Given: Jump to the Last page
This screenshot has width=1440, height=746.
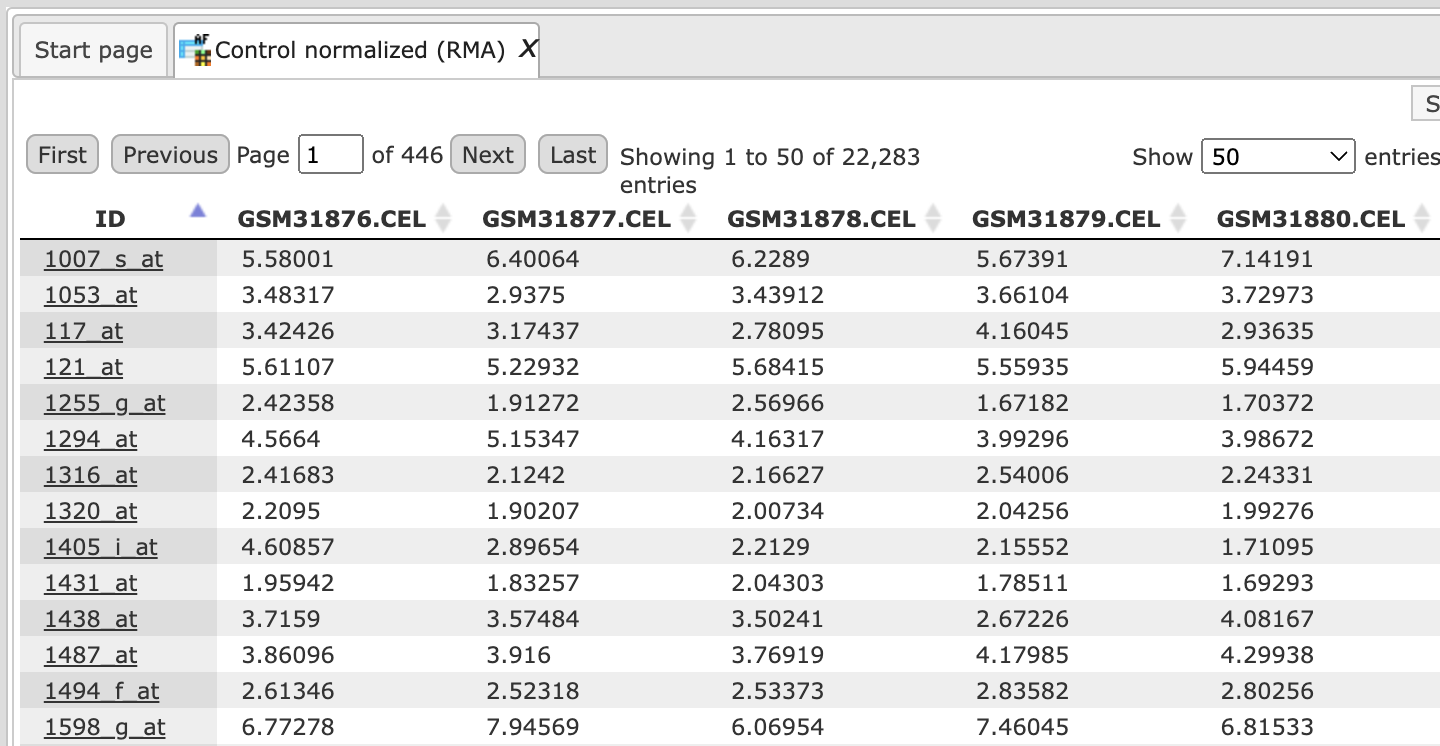Looking at the screenshot, I should point(573,155).
